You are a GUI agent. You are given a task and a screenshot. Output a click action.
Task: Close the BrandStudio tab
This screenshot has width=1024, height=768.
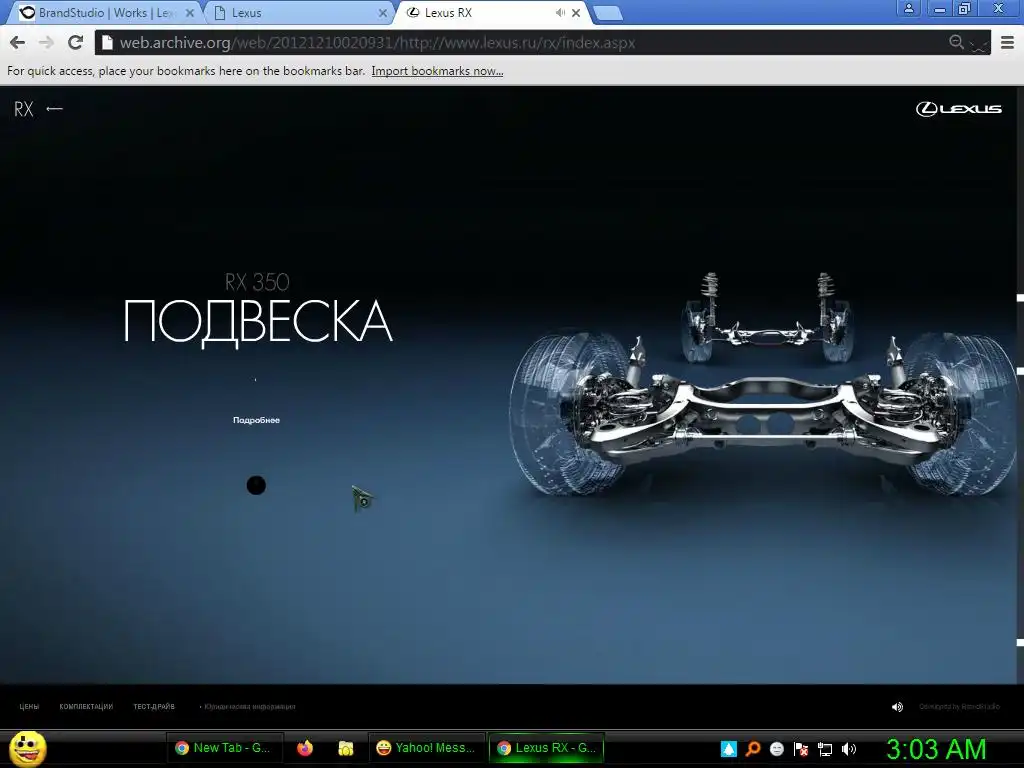pos(190,13)
